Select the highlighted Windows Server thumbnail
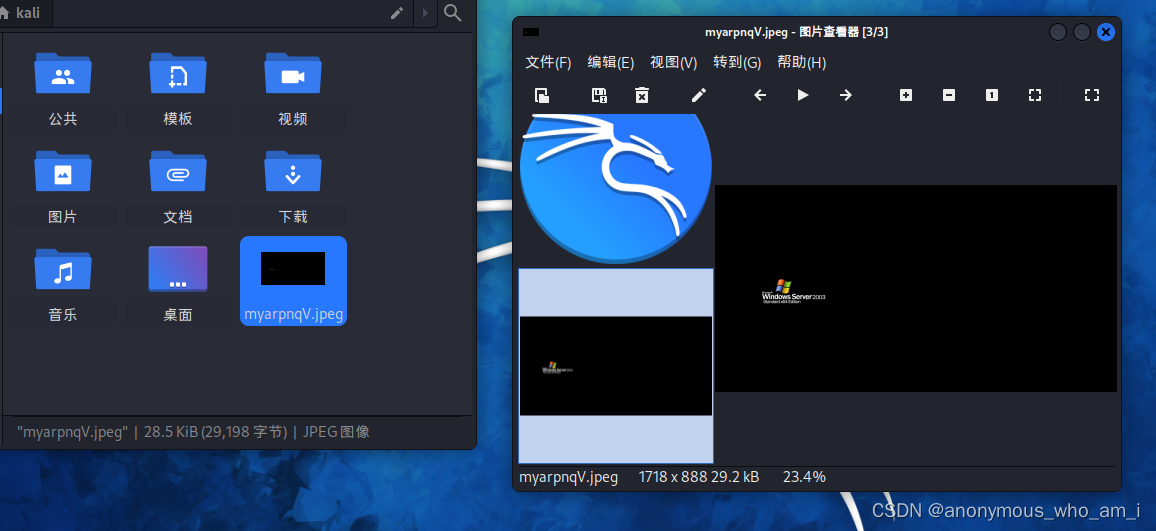 pos(616,366)
